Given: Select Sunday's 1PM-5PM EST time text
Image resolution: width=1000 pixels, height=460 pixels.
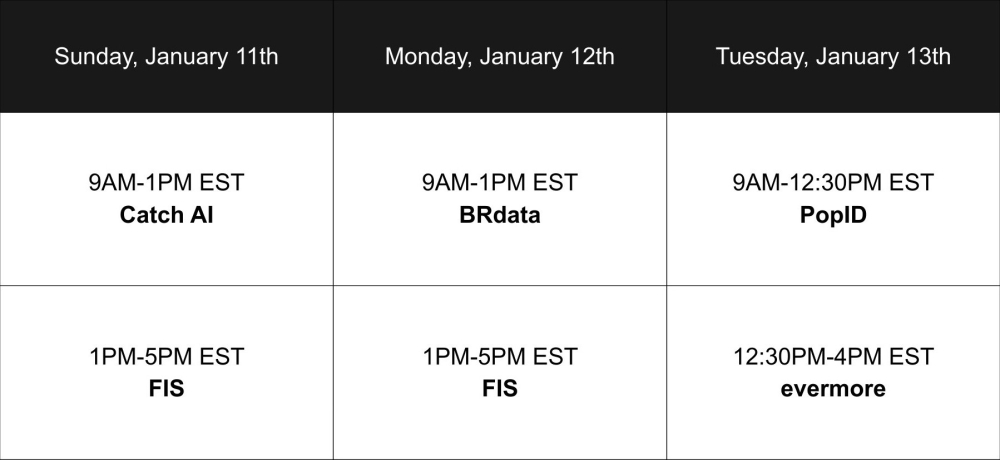Looking at the screenshot, I should [166, 357].
